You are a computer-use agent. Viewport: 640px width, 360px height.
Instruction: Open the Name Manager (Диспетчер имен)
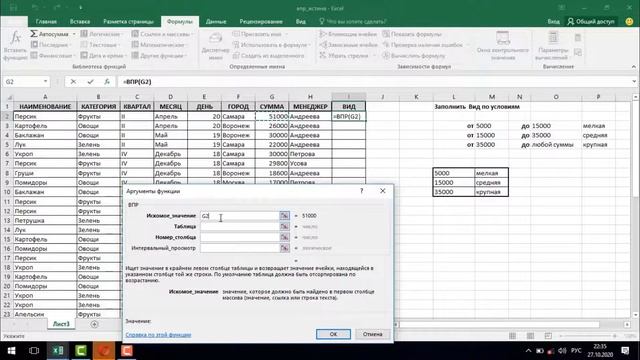pyautogui.click(x=216, y=46)
